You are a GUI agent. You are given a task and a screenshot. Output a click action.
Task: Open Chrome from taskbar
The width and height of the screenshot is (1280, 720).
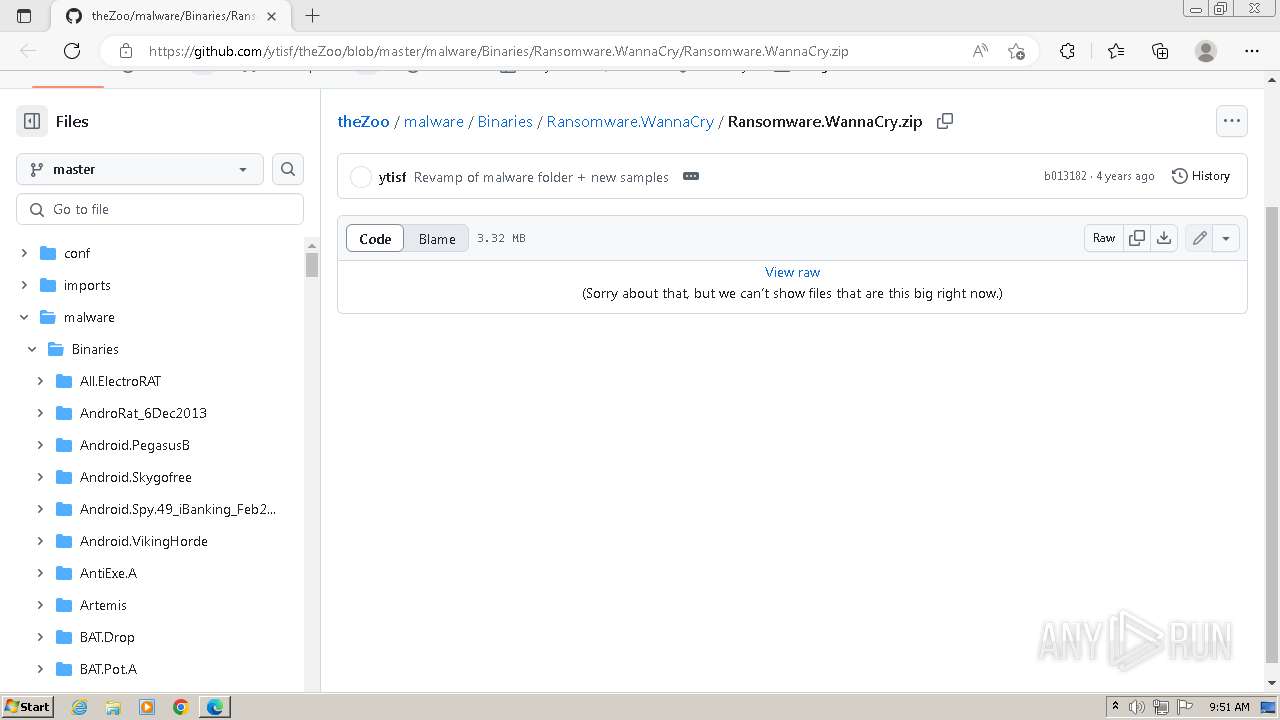[x=181, y=707]
